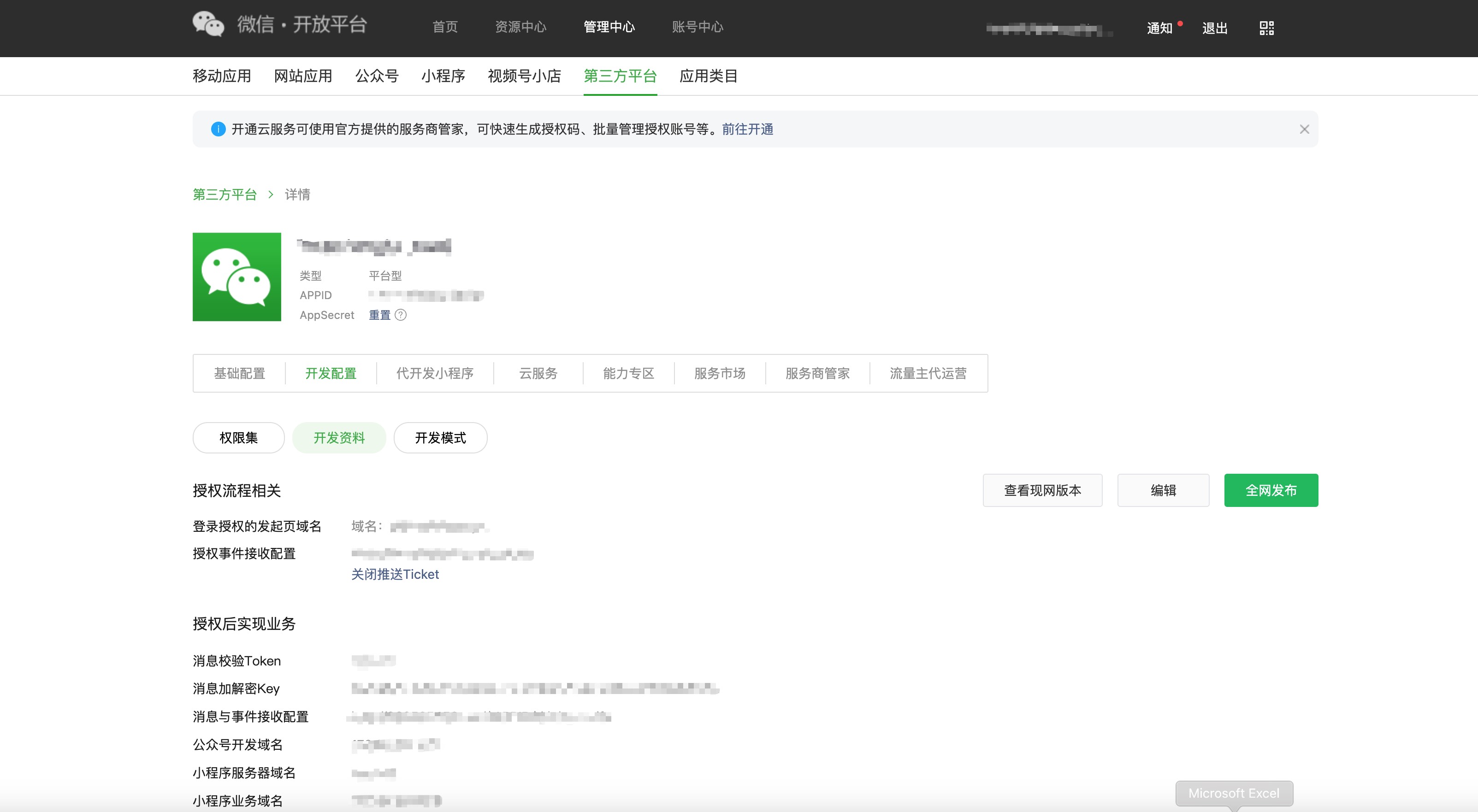Image resolution: width=1478 pixels, height=812 pixels.
Task: Select the 权限集 pill button
Action: 239,437
